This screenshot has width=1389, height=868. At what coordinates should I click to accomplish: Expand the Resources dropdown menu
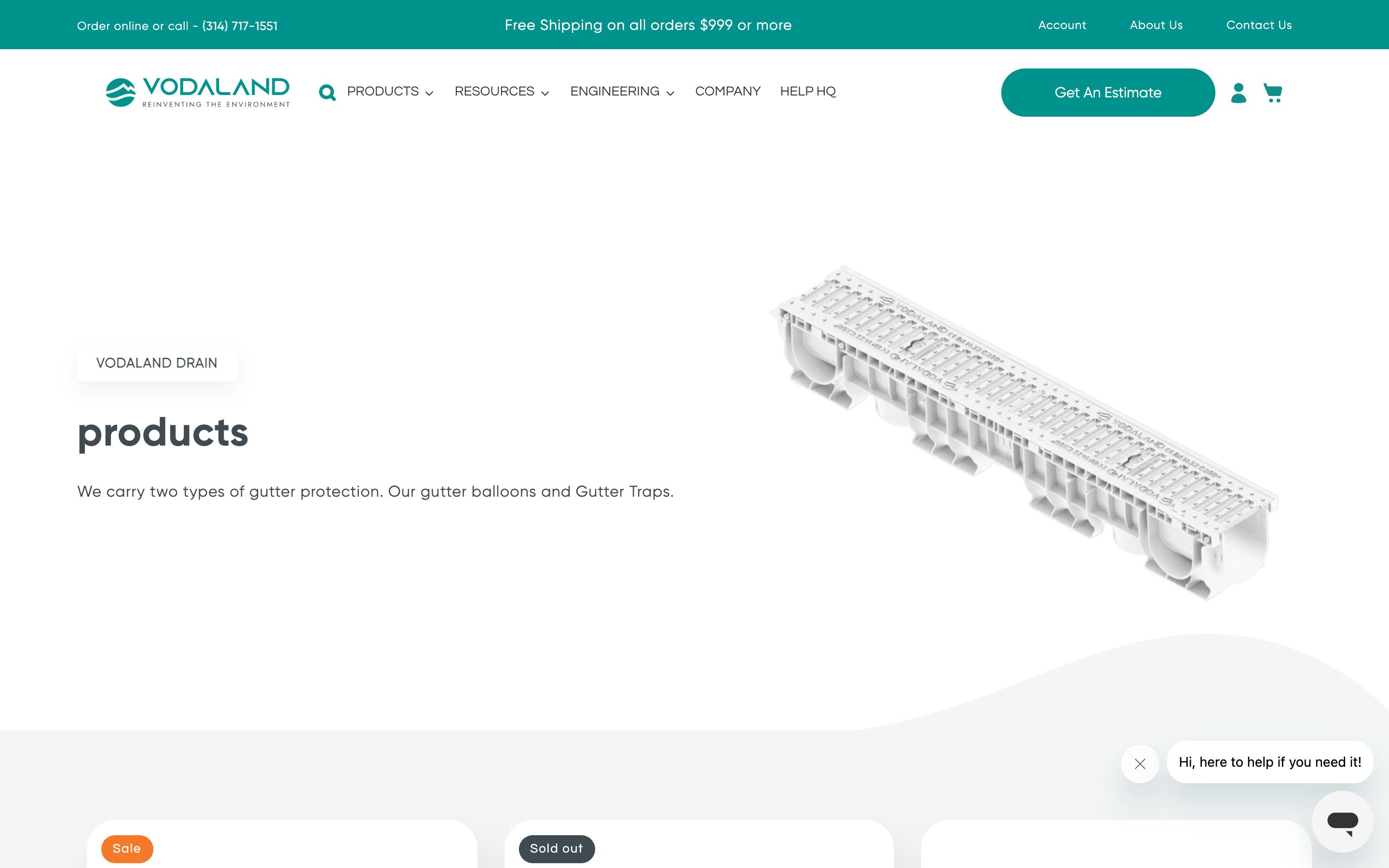coord(502,92)
